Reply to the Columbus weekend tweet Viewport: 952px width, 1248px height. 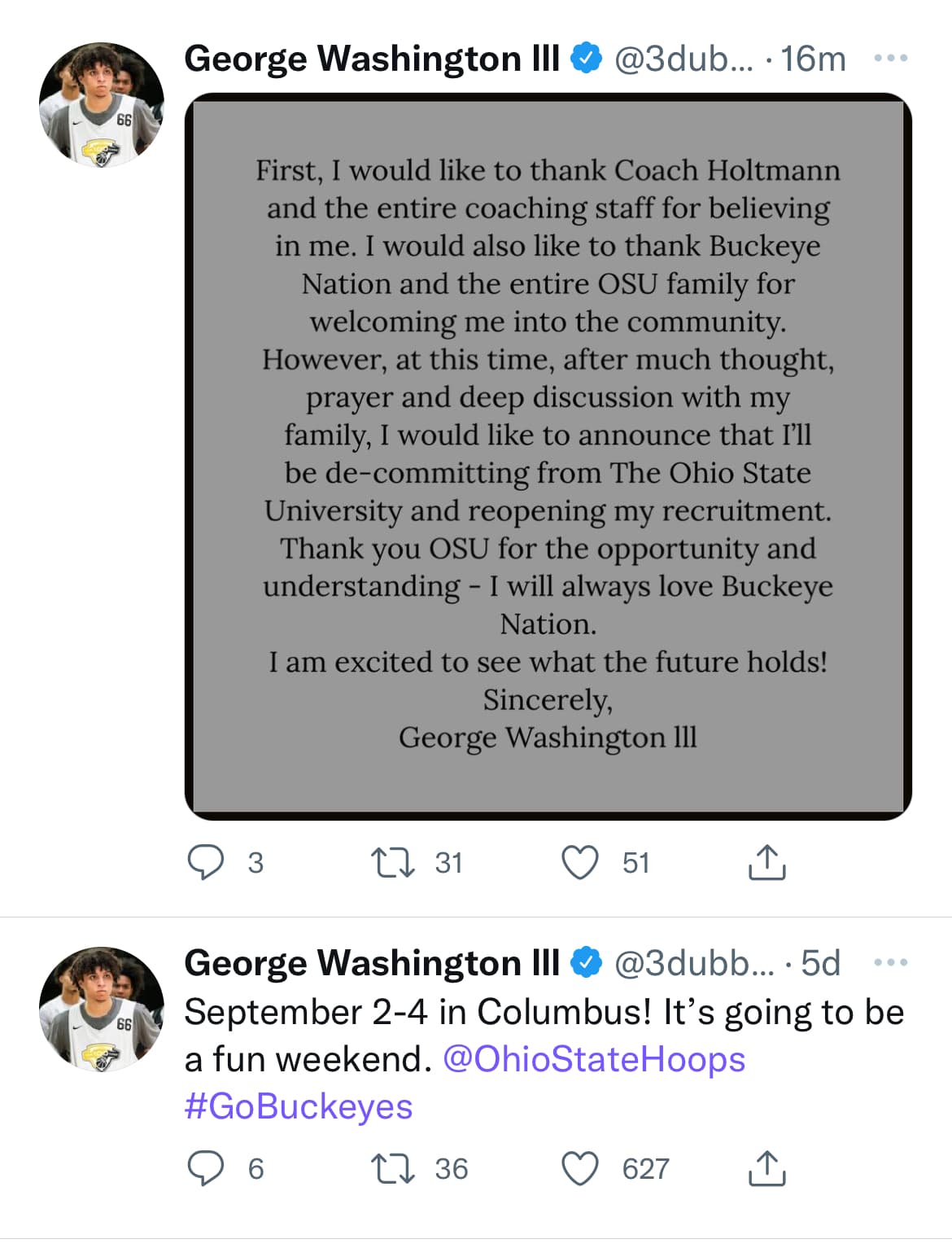coord(206,1168)
